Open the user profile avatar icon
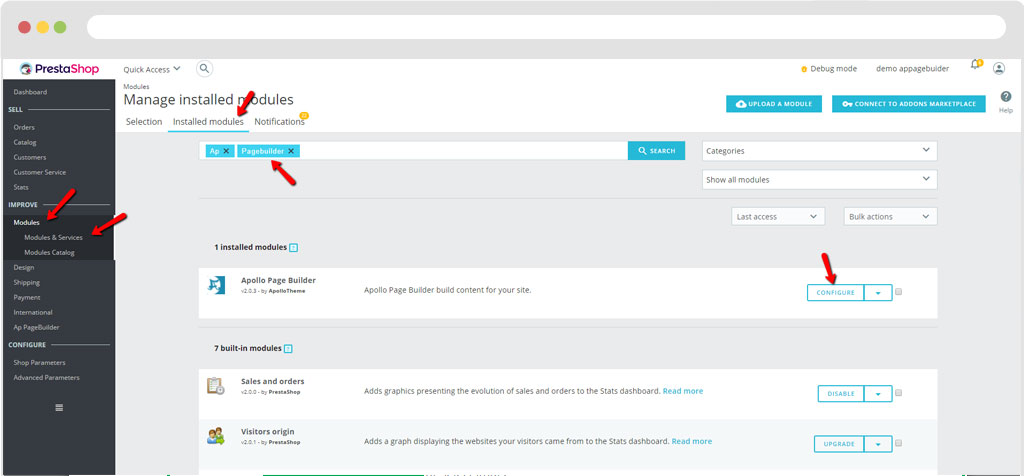Image resolution: width=1024 pixels, height=476 pixels. coord(999,68)
